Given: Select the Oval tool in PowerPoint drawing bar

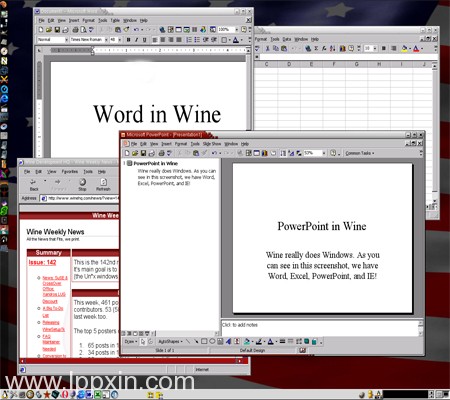Looking at the screenshot, I should [212, 341].
